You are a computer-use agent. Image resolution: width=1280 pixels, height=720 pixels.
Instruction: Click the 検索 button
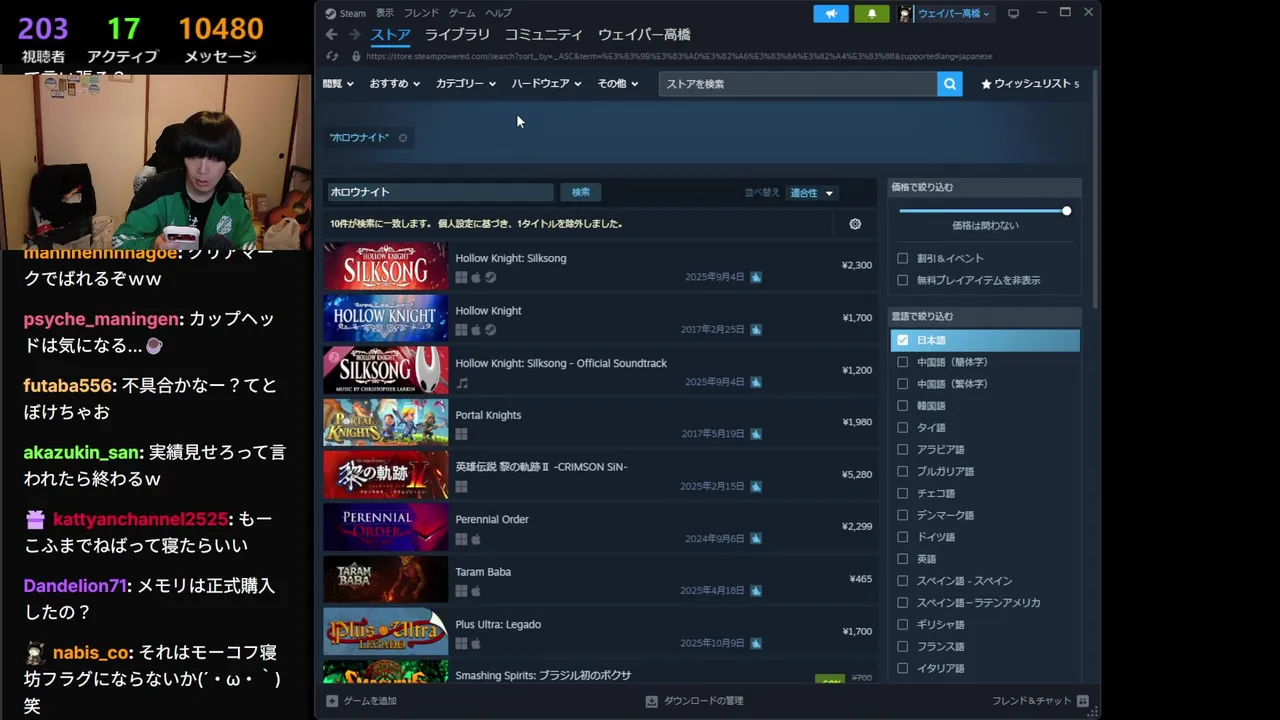point(581,192)
